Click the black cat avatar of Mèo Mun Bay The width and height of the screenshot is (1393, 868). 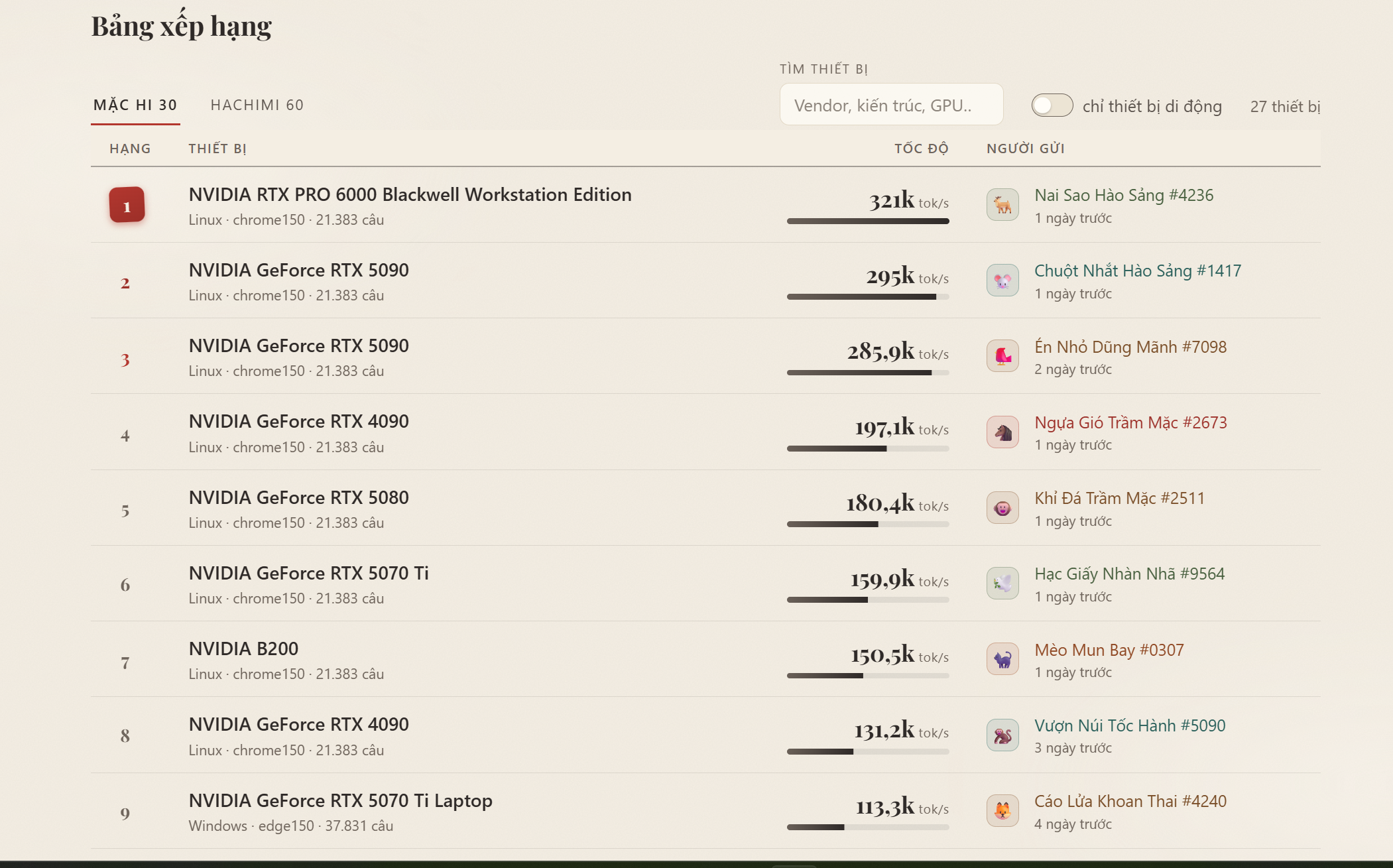[x=1002, y=659]
